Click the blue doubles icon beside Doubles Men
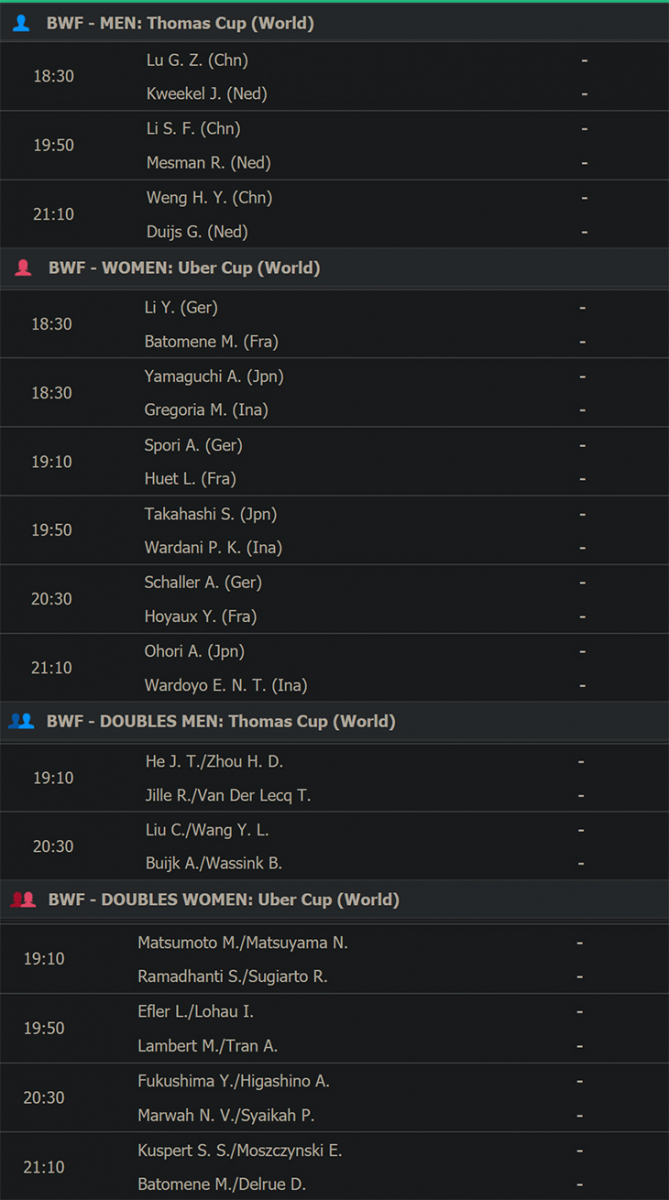This screenshot has width=669, height=1200. (21, 721)
